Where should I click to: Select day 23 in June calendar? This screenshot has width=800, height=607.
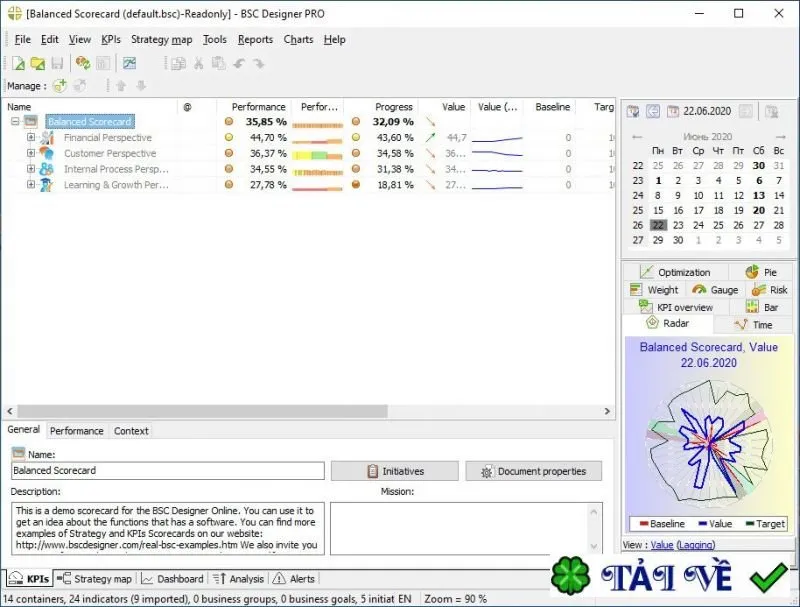coord(678,225)
